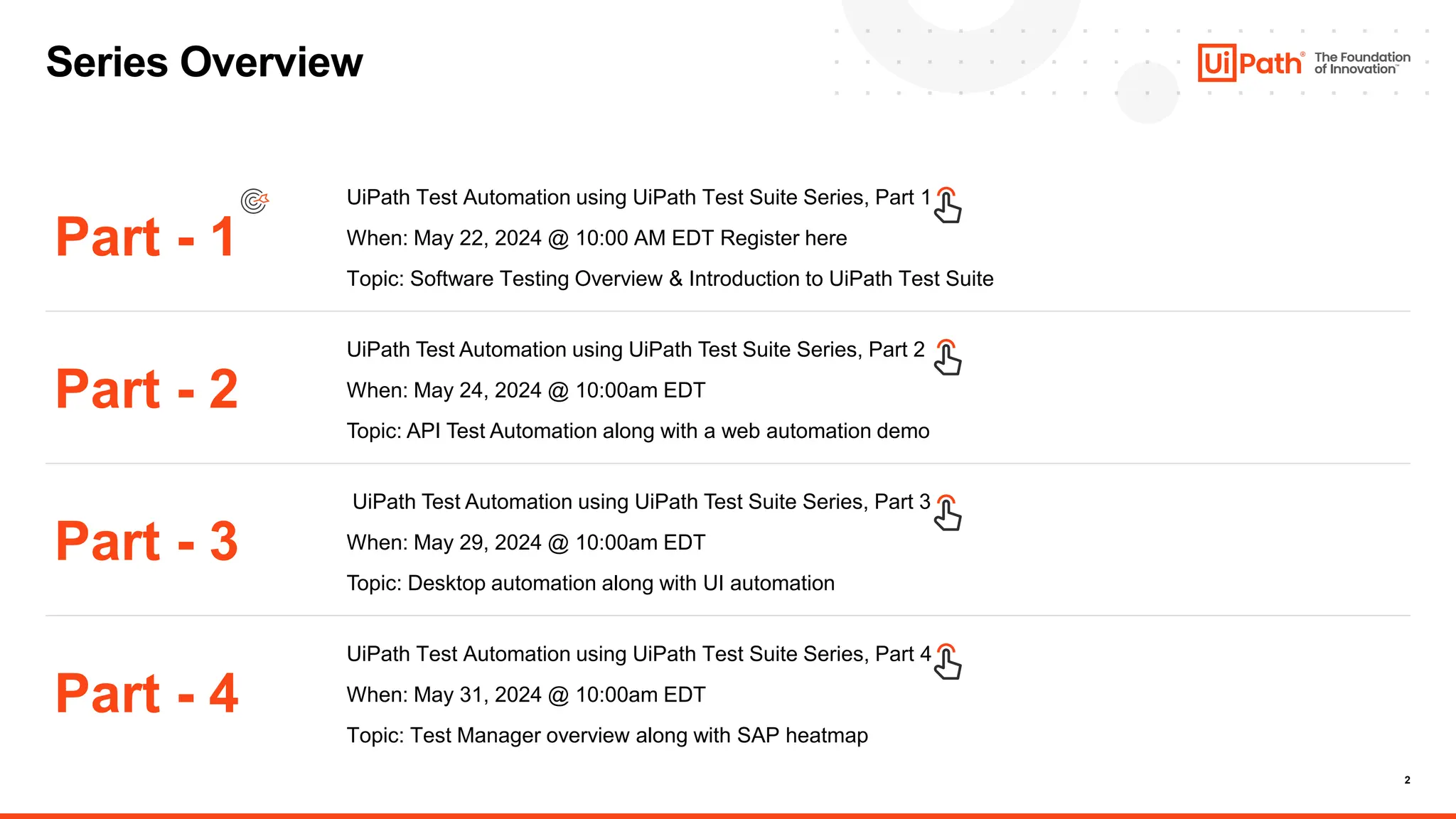Click the hand pointer icon beside Part 4 title
1456x819 pixels.
[x=948, y=662]
